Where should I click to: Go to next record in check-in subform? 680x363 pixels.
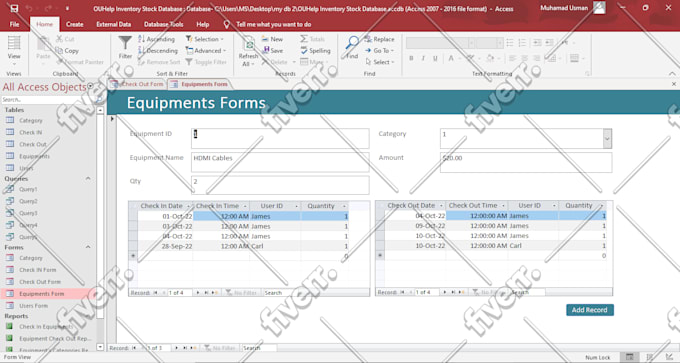click(198, 293)
